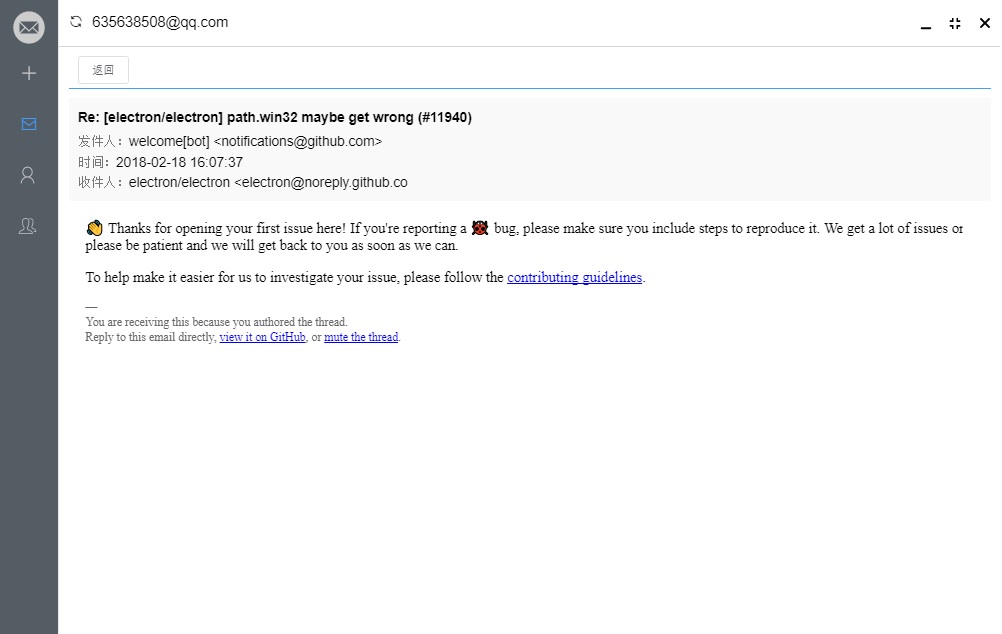The image size is (1002, 634).
Task: Click the refresh sync icon next to the account
Action: pos(76,22)
